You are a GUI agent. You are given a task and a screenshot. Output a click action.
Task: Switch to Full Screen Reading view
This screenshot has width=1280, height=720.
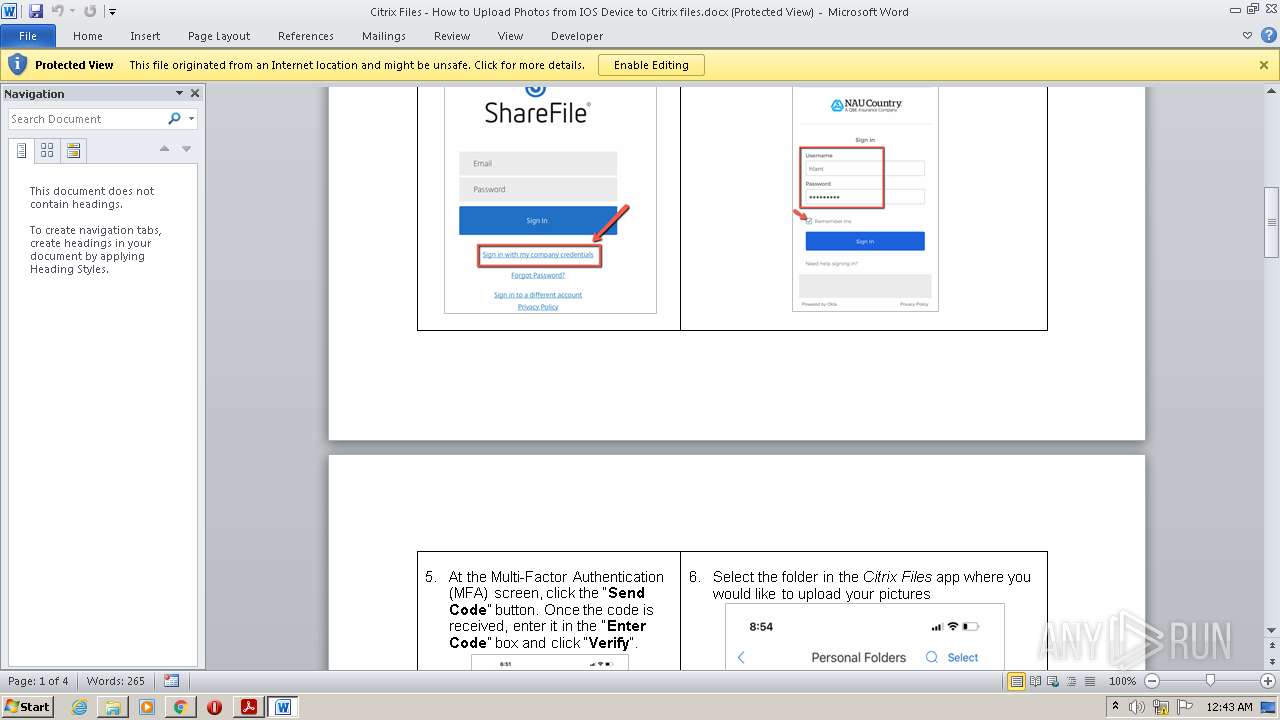click(x=1035, y=681)
